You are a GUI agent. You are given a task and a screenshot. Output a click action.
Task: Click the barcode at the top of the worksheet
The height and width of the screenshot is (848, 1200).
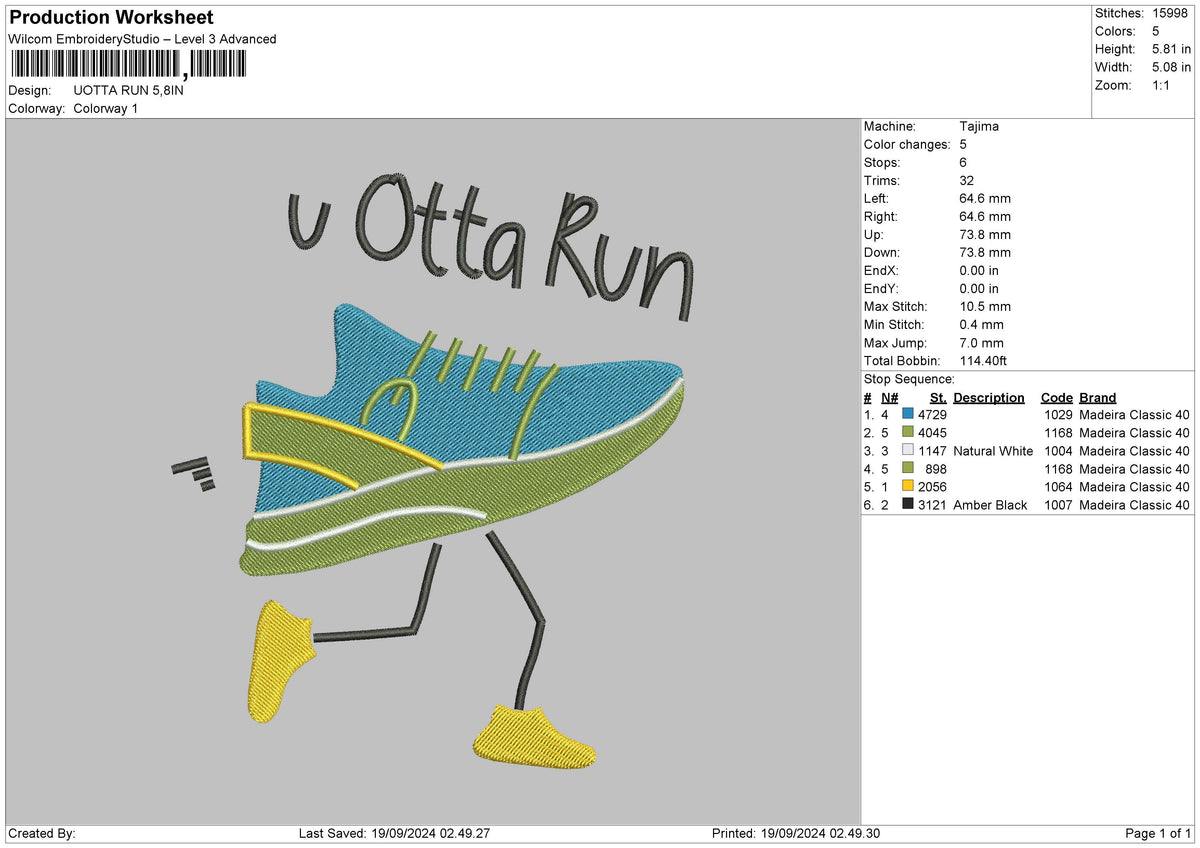(x=127, y=65)
